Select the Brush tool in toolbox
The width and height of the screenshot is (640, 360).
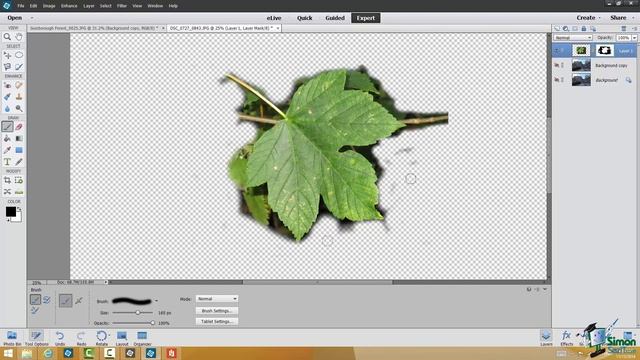7,127
